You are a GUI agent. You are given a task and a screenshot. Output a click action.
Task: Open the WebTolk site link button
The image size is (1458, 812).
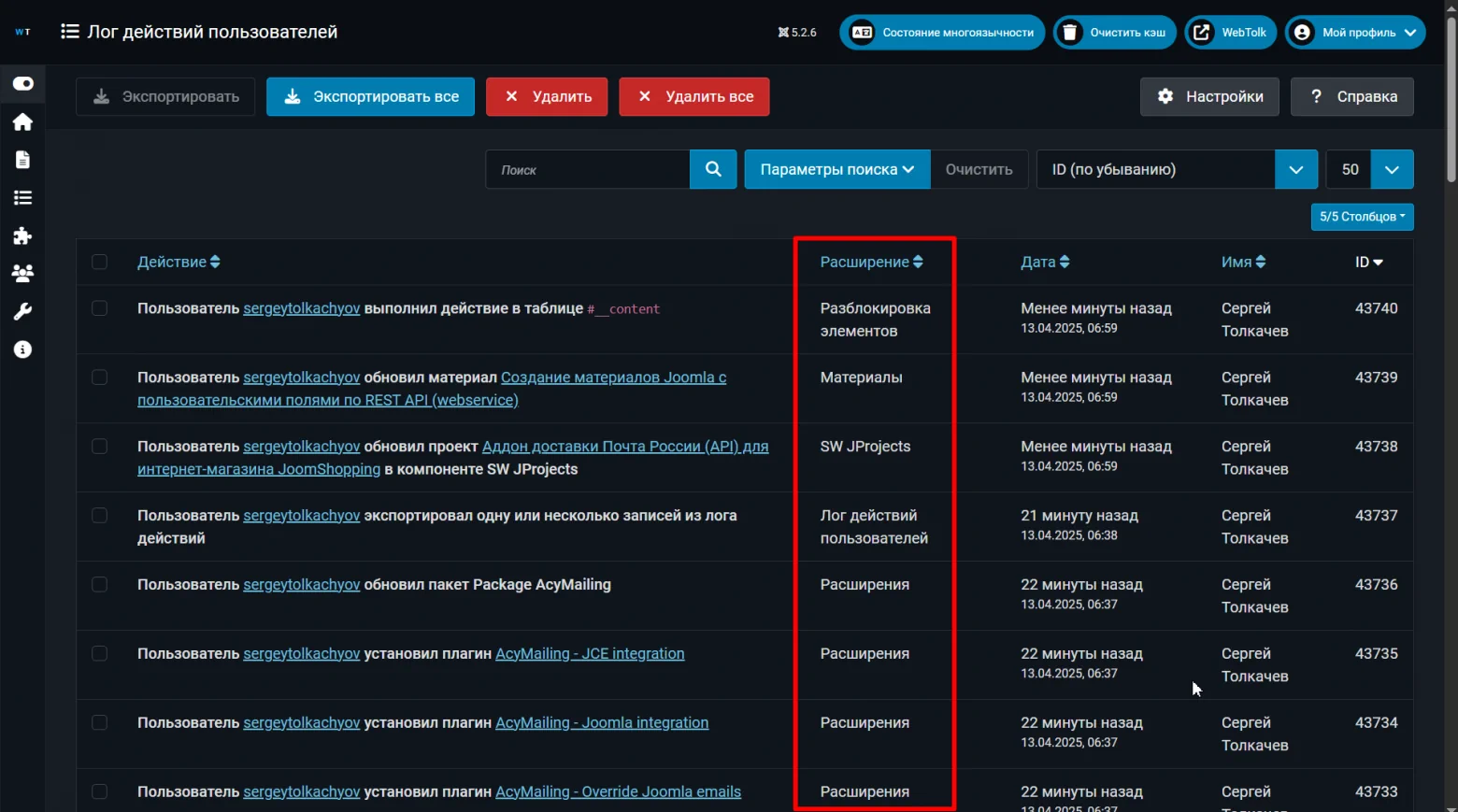point(1231,33)
